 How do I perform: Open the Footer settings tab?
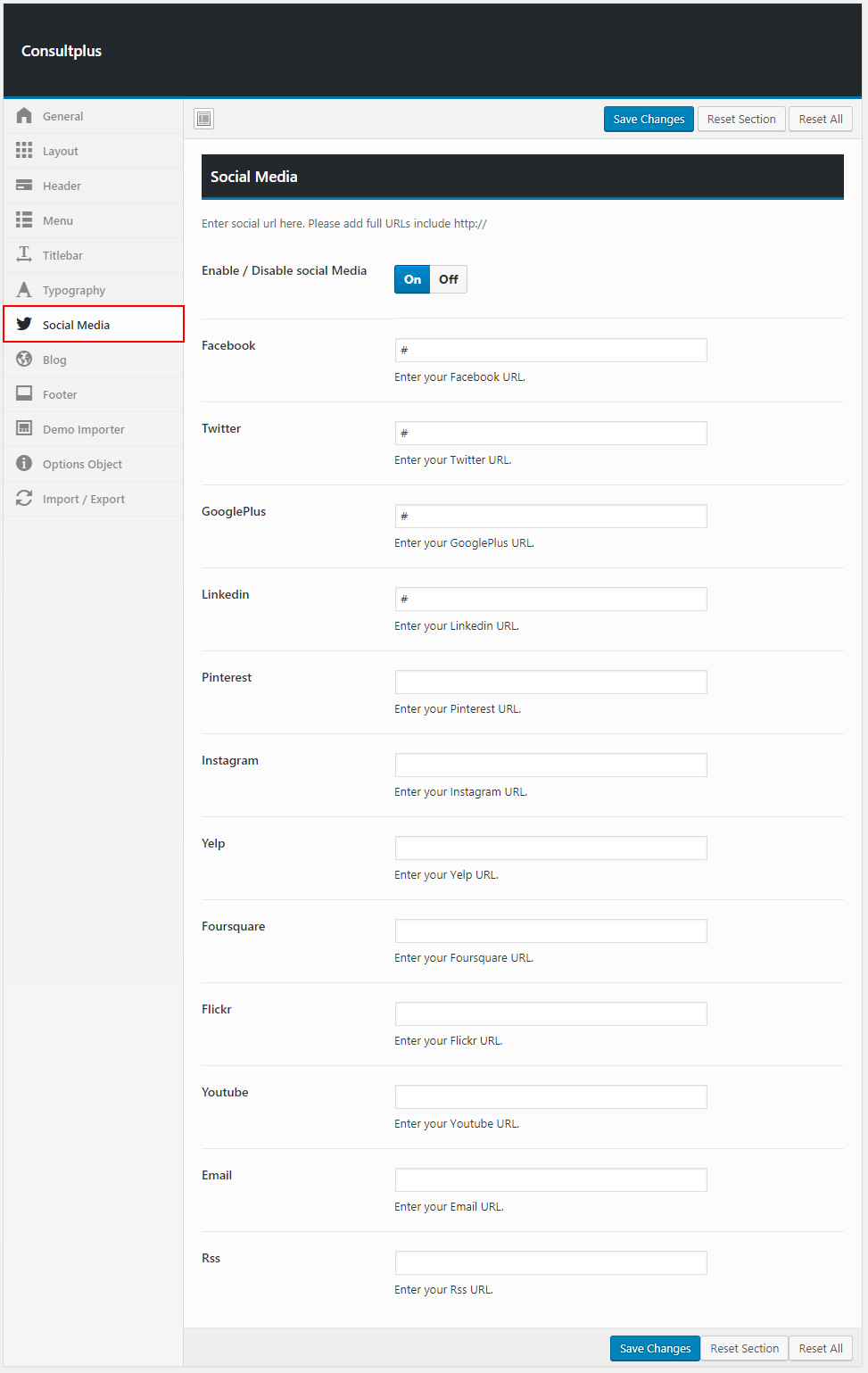point(60,394)
